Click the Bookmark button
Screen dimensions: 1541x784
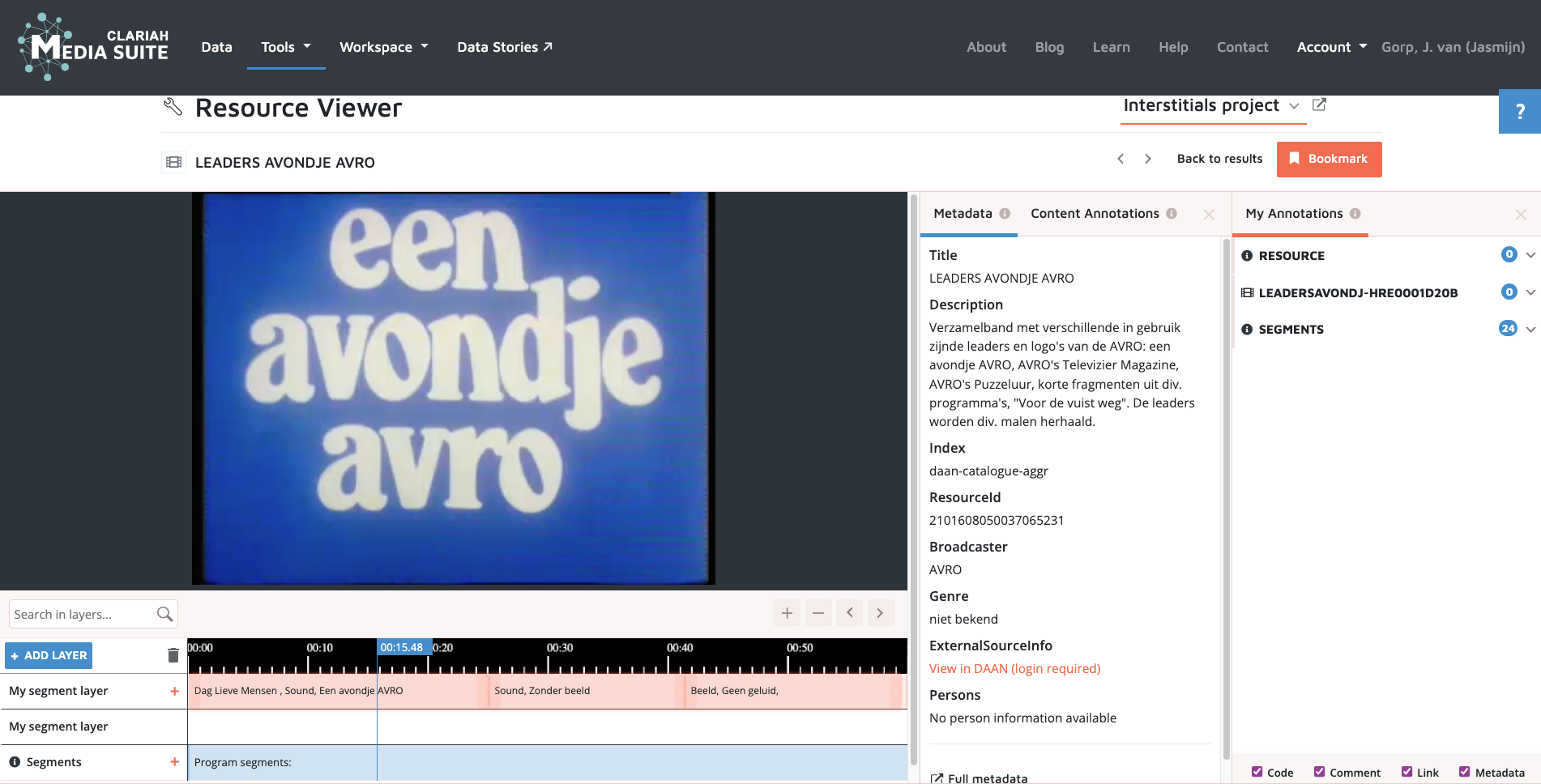(x=1329, y=159)
